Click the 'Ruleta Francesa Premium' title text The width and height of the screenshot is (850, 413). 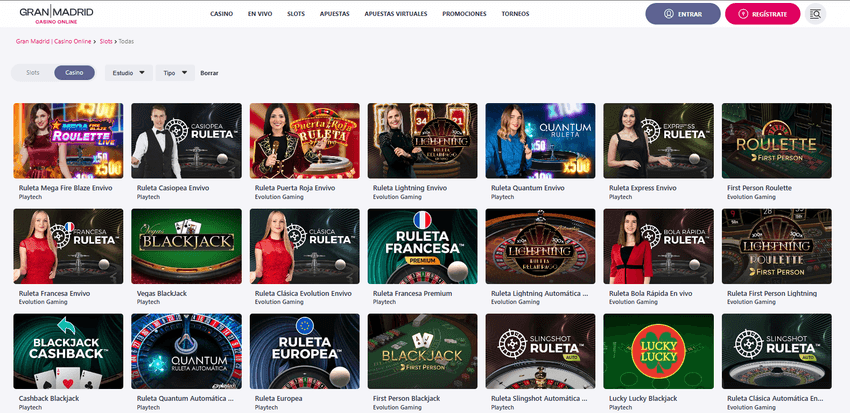tap(413, 293)
